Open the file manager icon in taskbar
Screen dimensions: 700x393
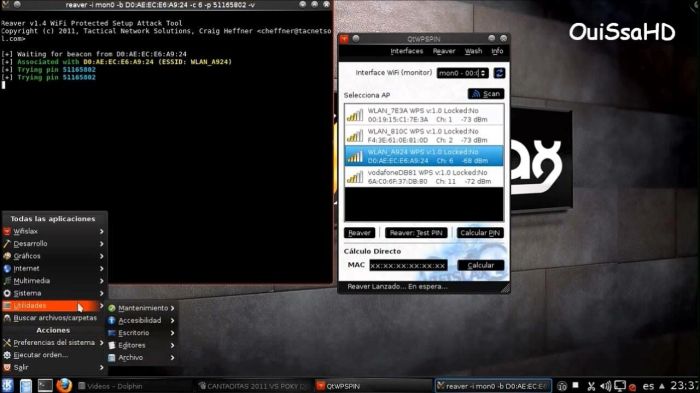coord(26,385)
